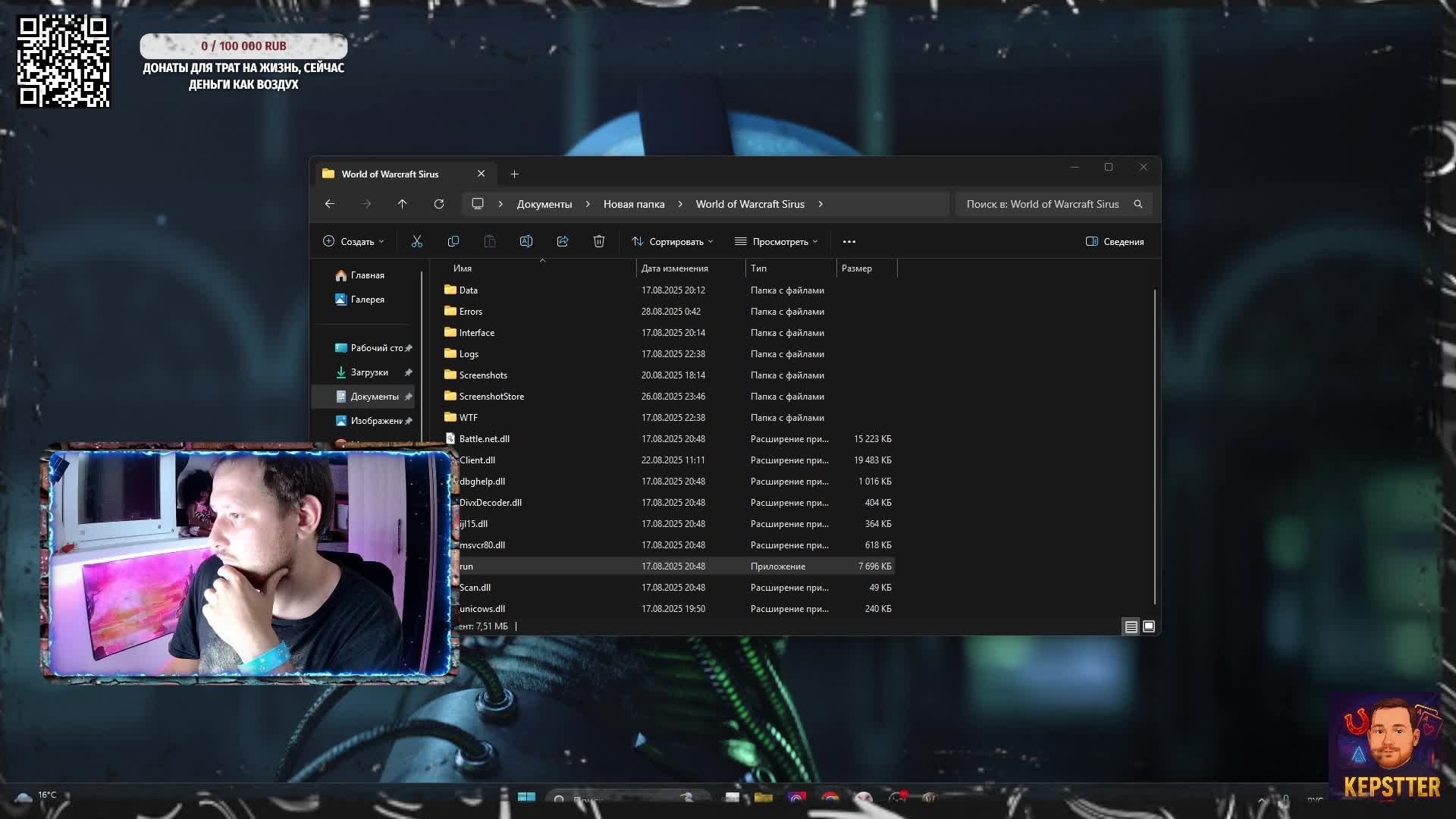Open the three-dots more options menu
Image resolution: width=1456 pixels, height=819 pixels.
pyautogui.click(x=849, y=241)
